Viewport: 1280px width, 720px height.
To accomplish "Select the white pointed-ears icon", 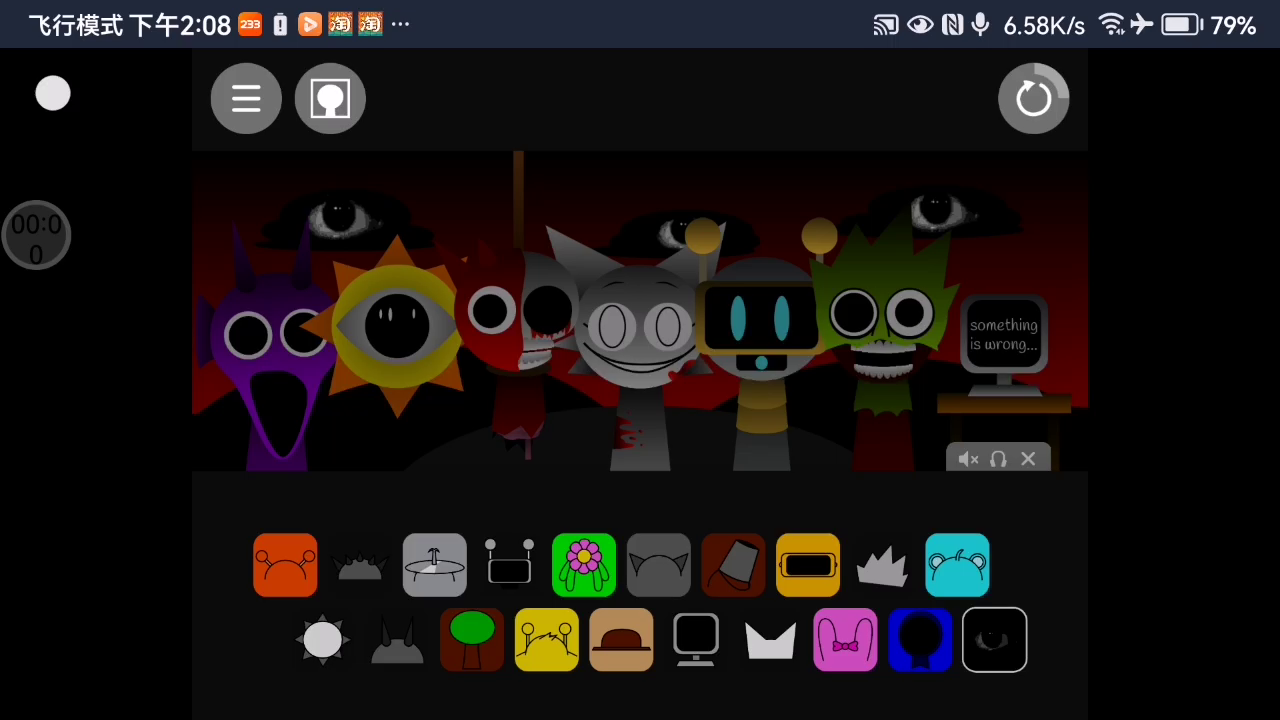I will (771, 640).
